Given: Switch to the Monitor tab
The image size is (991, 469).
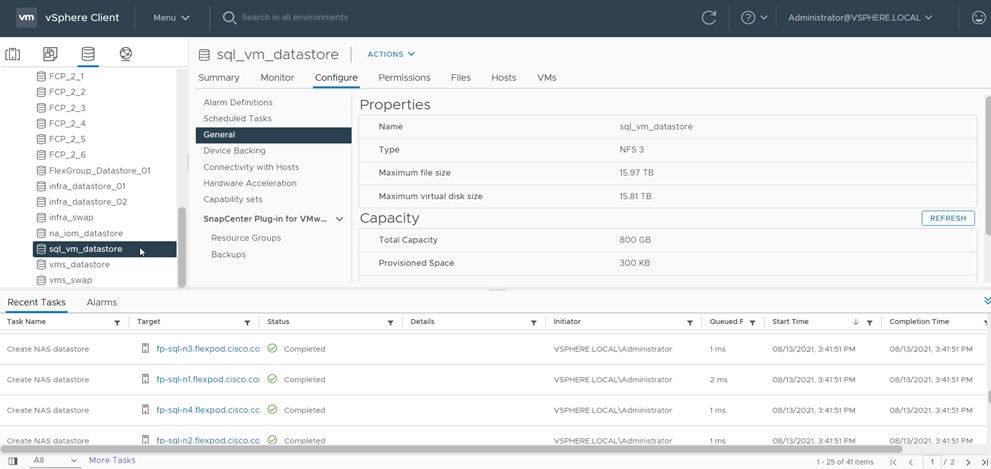Looking at the screenshot, I should 277,78.
